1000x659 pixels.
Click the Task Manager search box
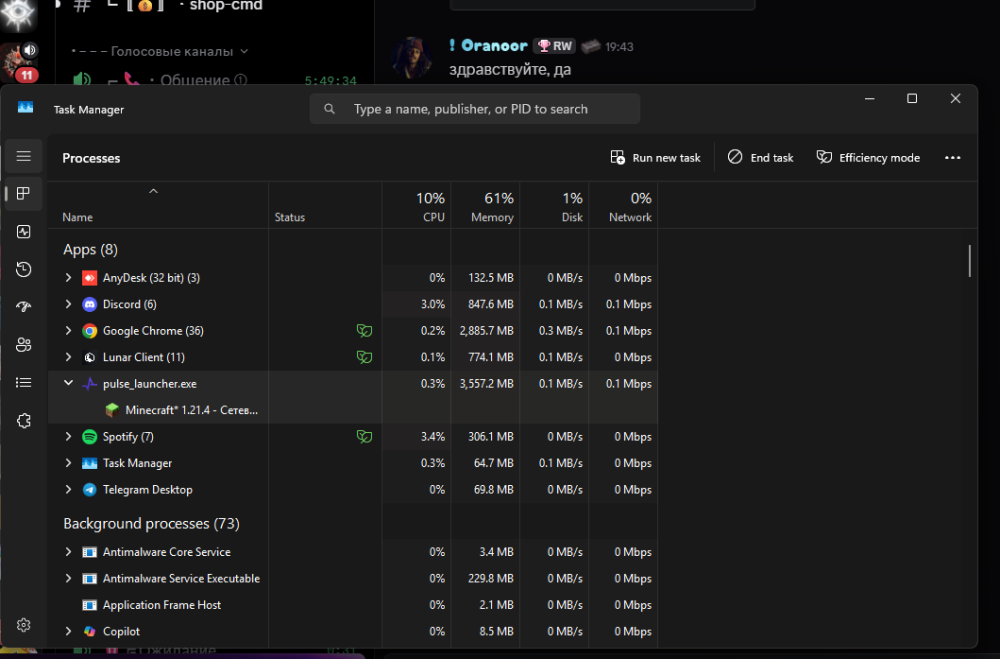tap(475, 109)
